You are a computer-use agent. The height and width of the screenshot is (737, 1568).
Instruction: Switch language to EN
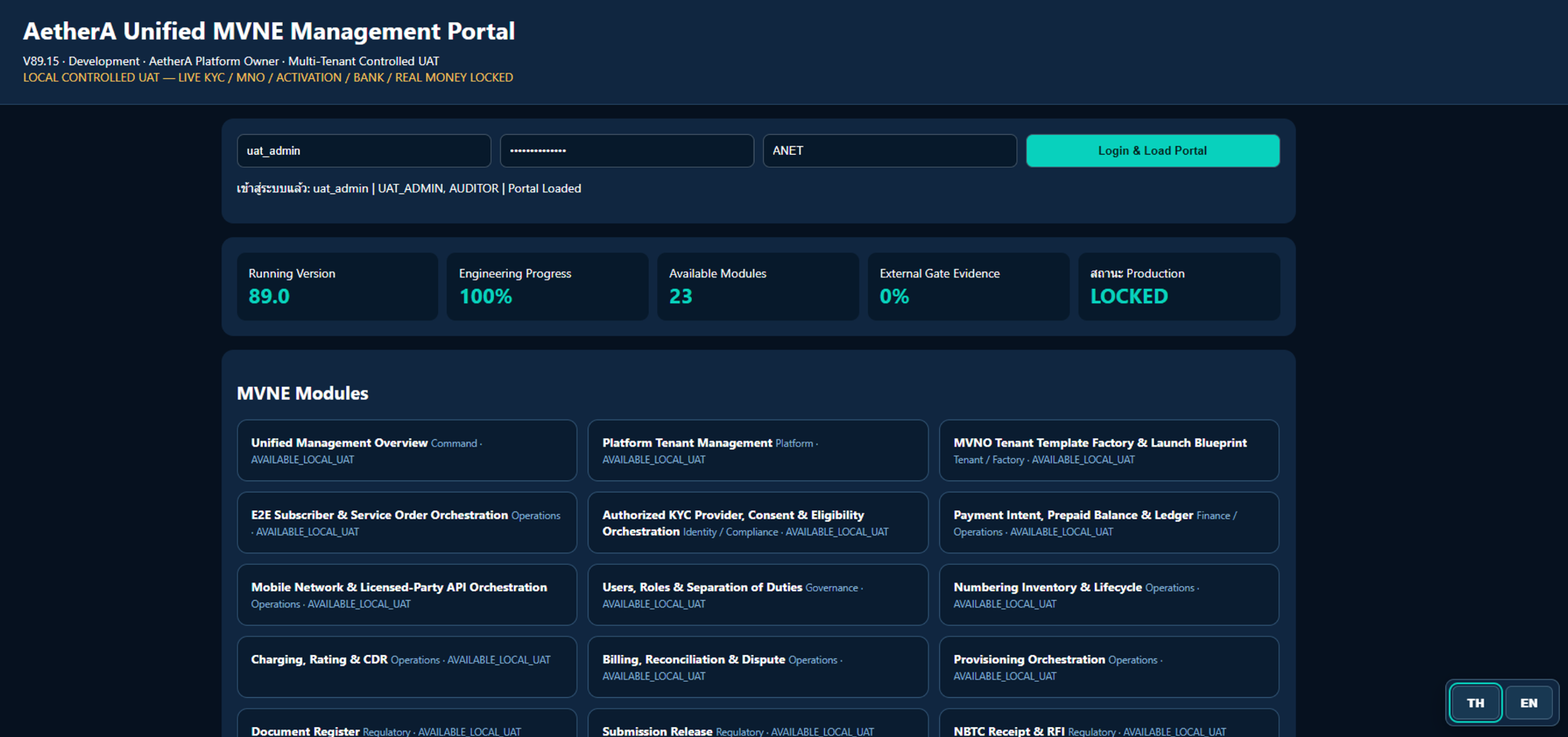(1528, 703)
